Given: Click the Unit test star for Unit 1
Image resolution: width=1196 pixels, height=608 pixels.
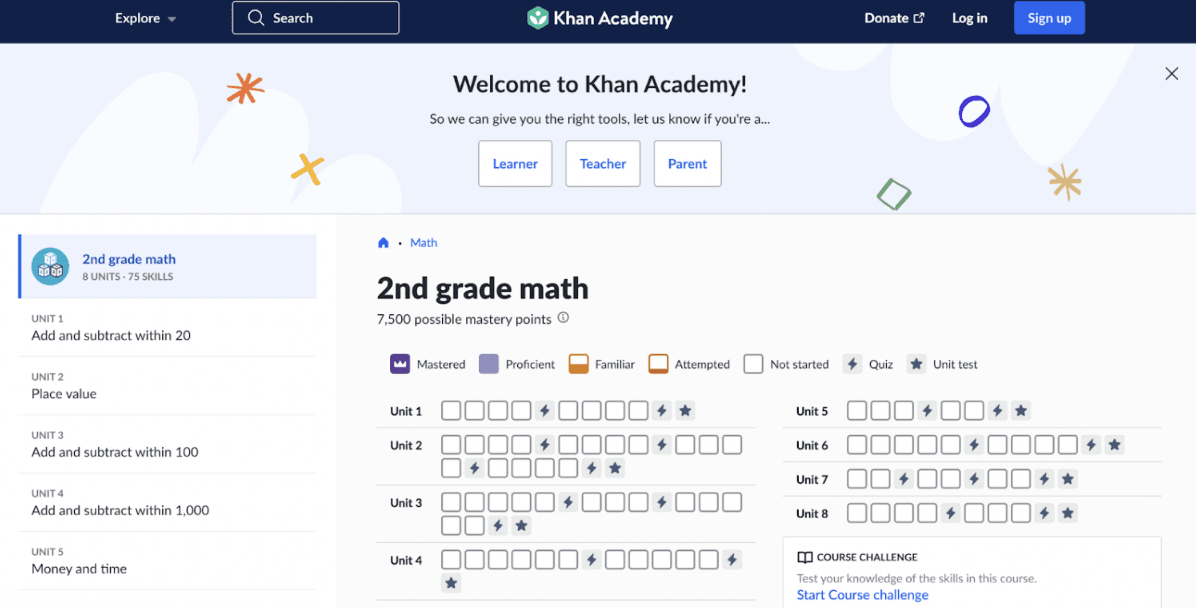Looking at the screenshot, I should (685, 410).
